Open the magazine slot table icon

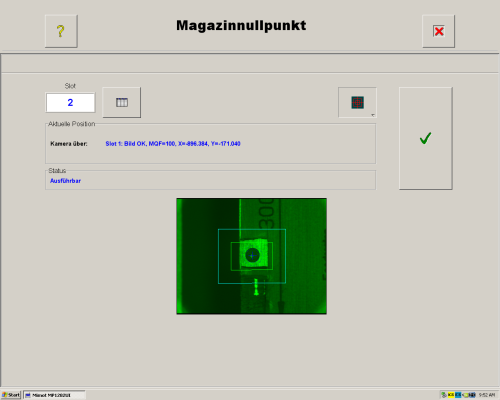tap(122, 102)
